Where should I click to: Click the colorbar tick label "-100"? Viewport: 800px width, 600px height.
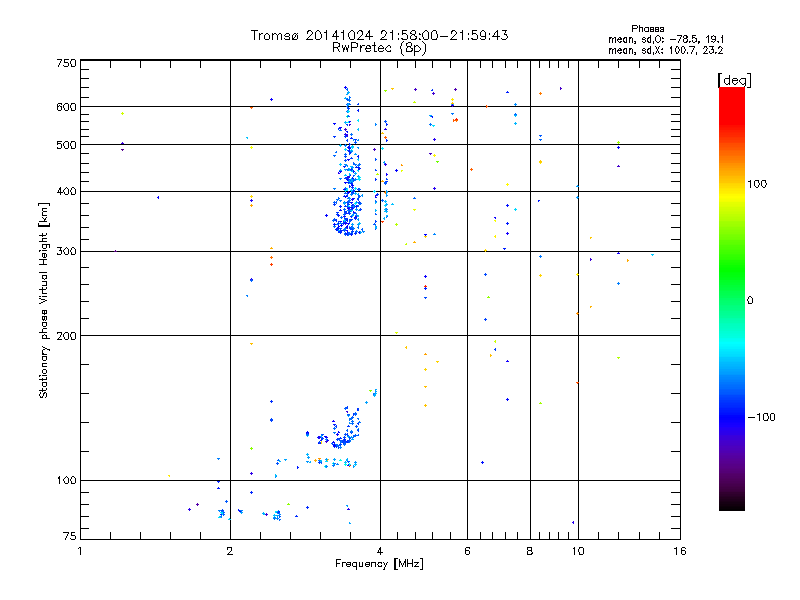(x=761, y=417)
